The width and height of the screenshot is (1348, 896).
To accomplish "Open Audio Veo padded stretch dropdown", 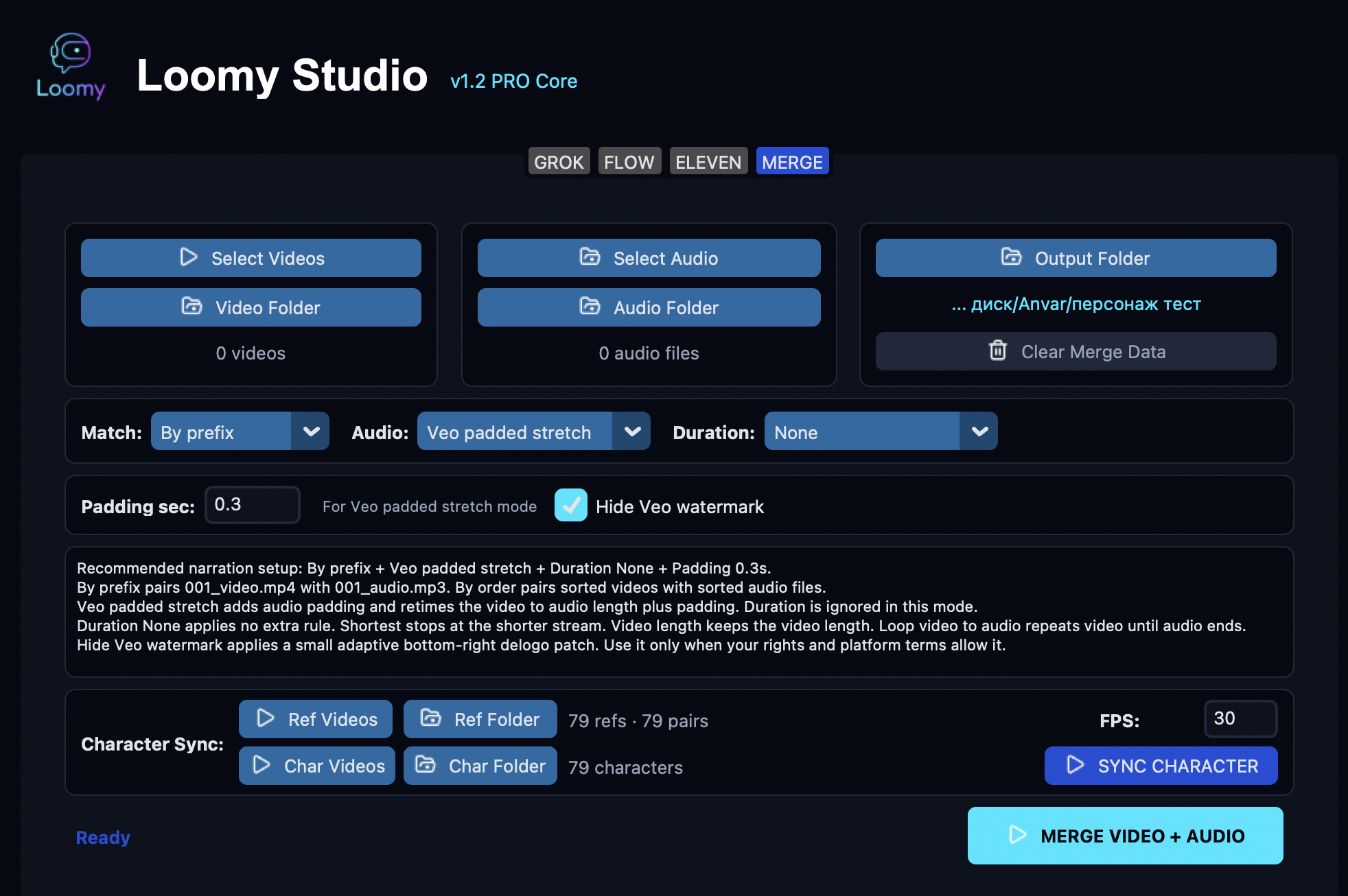I will coord(534,432).
